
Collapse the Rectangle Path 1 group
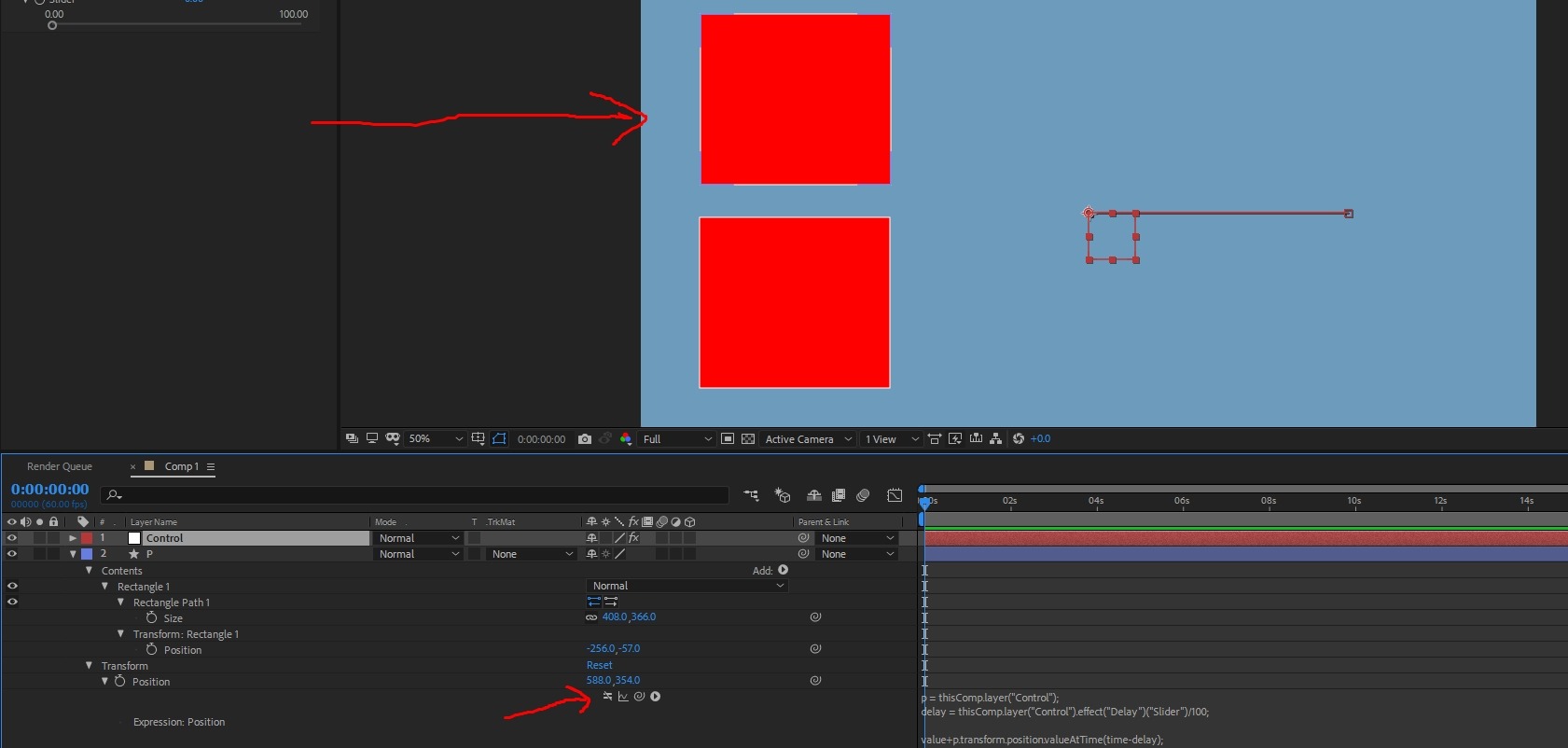point(120,602)
